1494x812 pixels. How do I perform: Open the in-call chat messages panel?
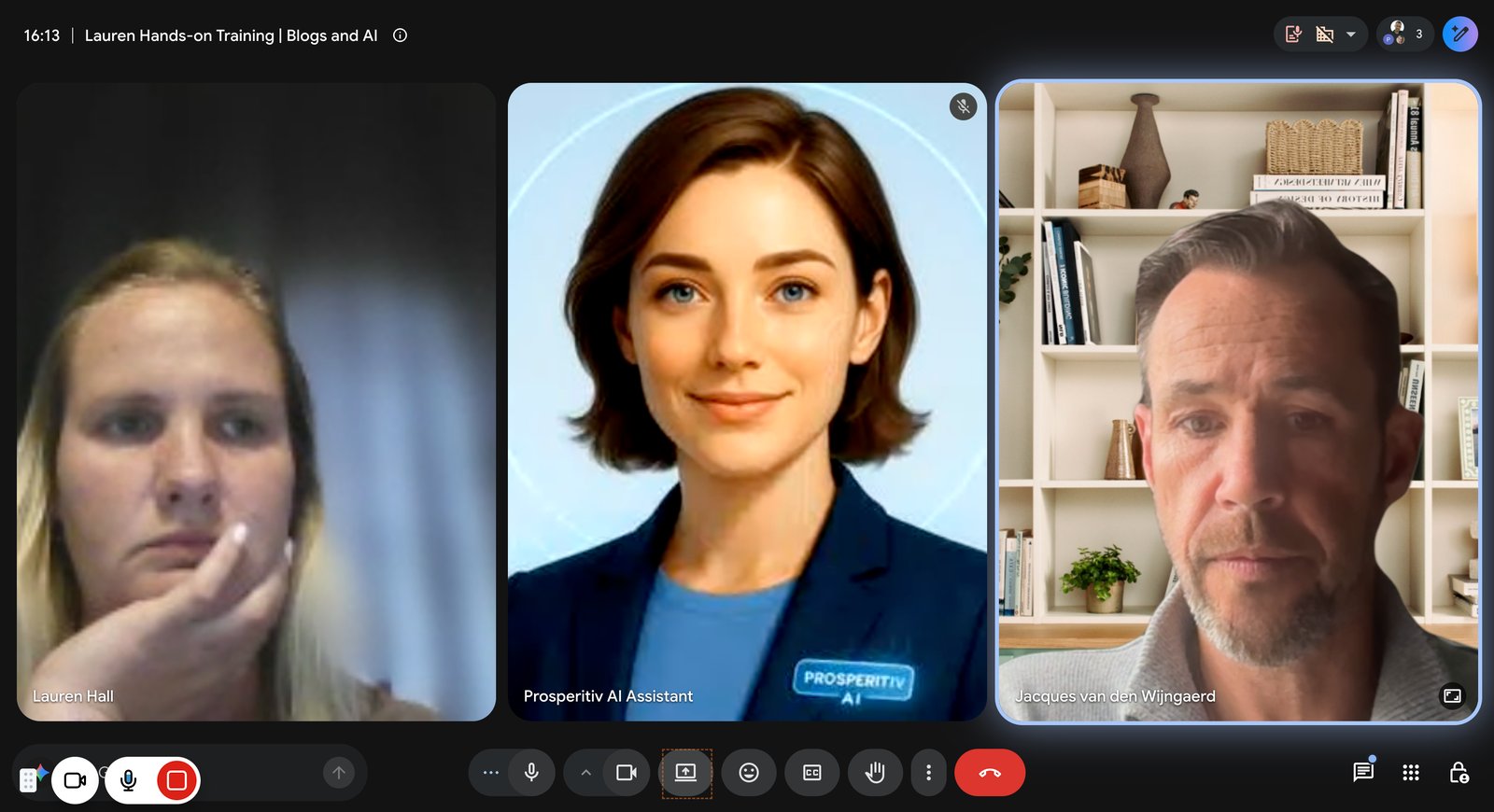tap(1363, 772)
